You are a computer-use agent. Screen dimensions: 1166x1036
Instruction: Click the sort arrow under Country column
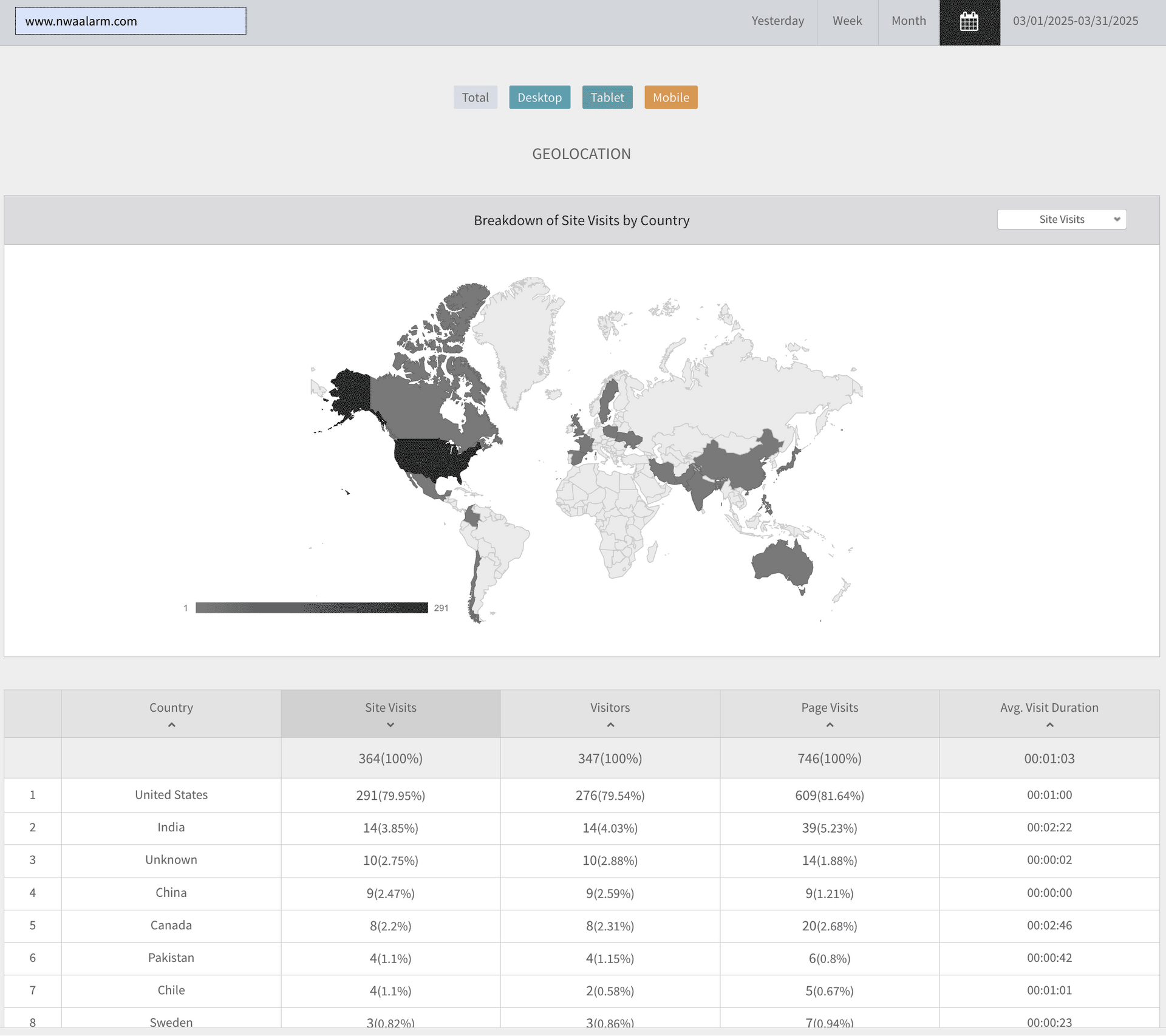171,725
